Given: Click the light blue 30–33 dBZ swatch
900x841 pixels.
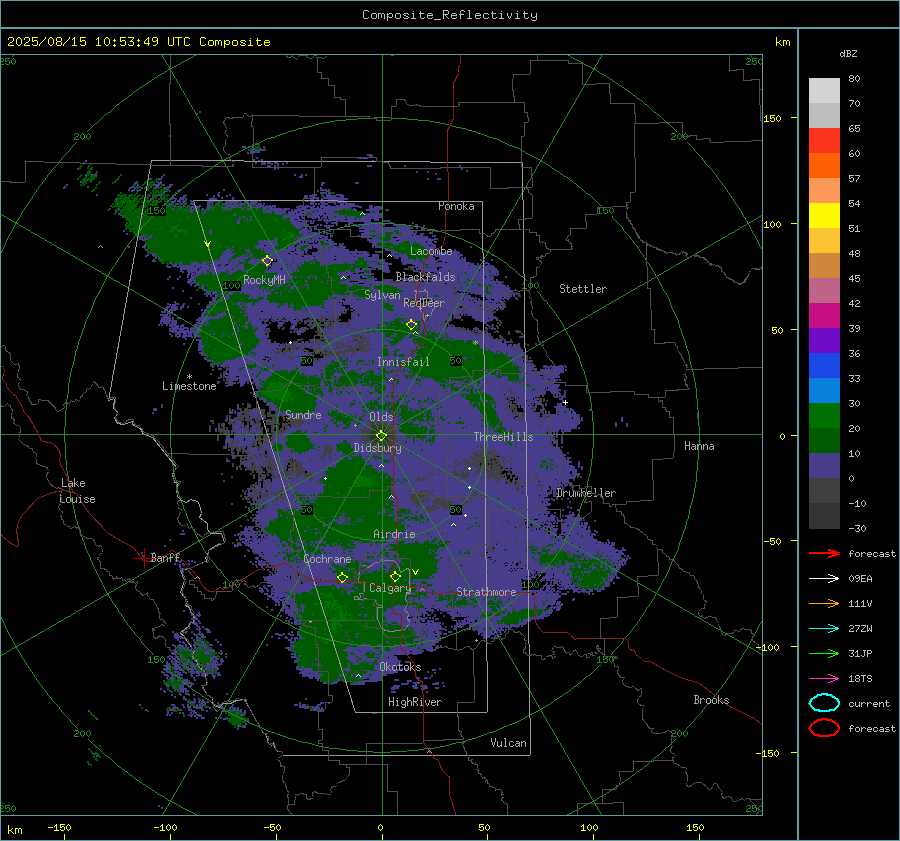Looking at the screenshot, I should click(x=824, y=391).
